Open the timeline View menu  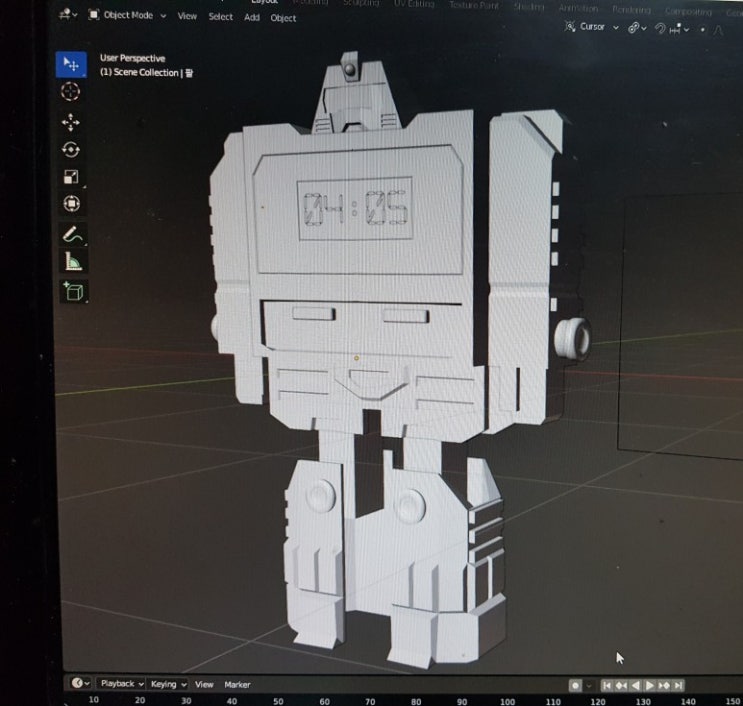[x=204, y=684]
